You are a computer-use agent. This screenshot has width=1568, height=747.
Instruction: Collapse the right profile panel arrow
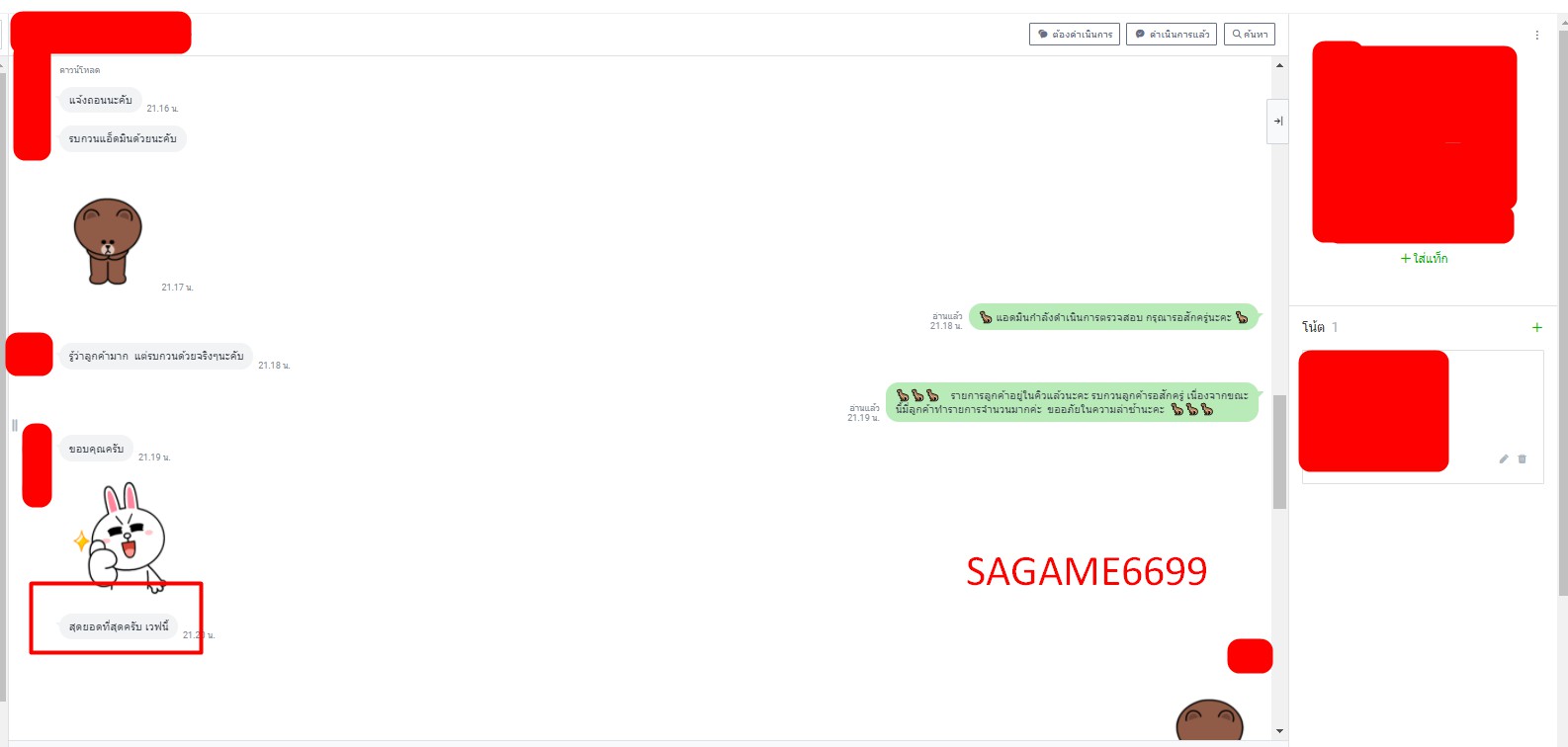tap(1277, 122)
